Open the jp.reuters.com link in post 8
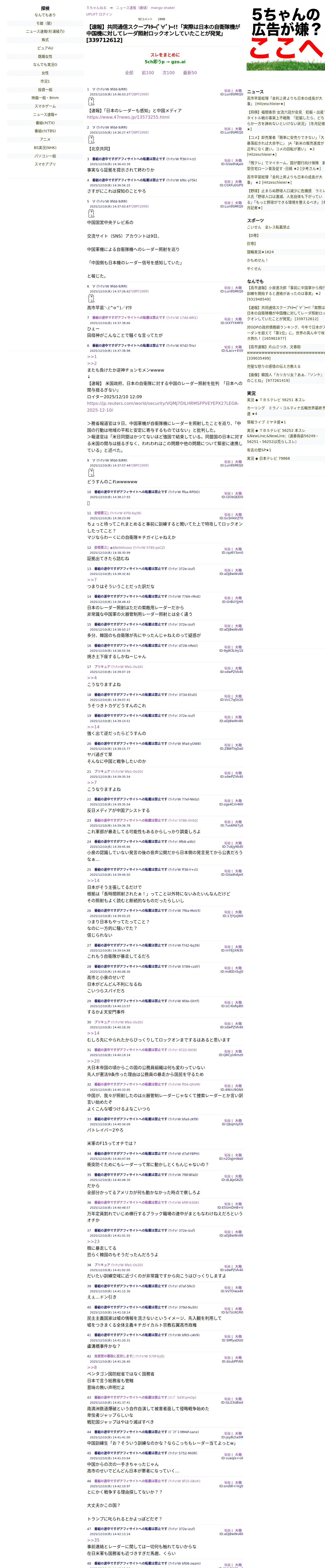Screen dimensions: 325x1568 [163, 407]
